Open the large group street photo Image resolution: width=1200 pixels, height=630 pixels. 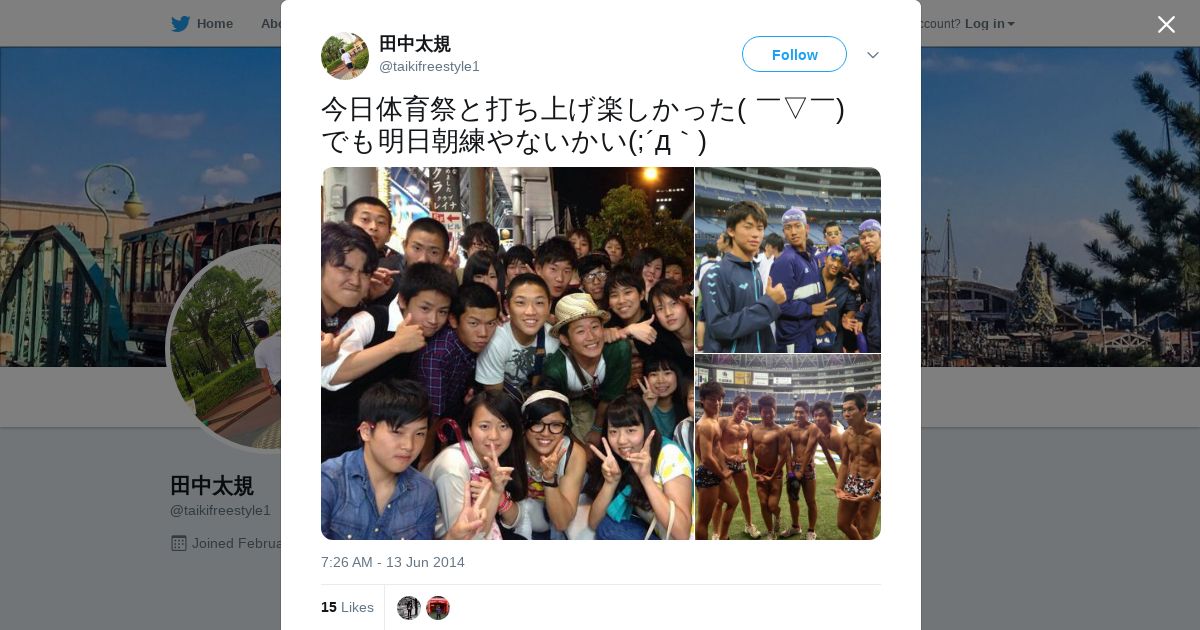point(507,353)
